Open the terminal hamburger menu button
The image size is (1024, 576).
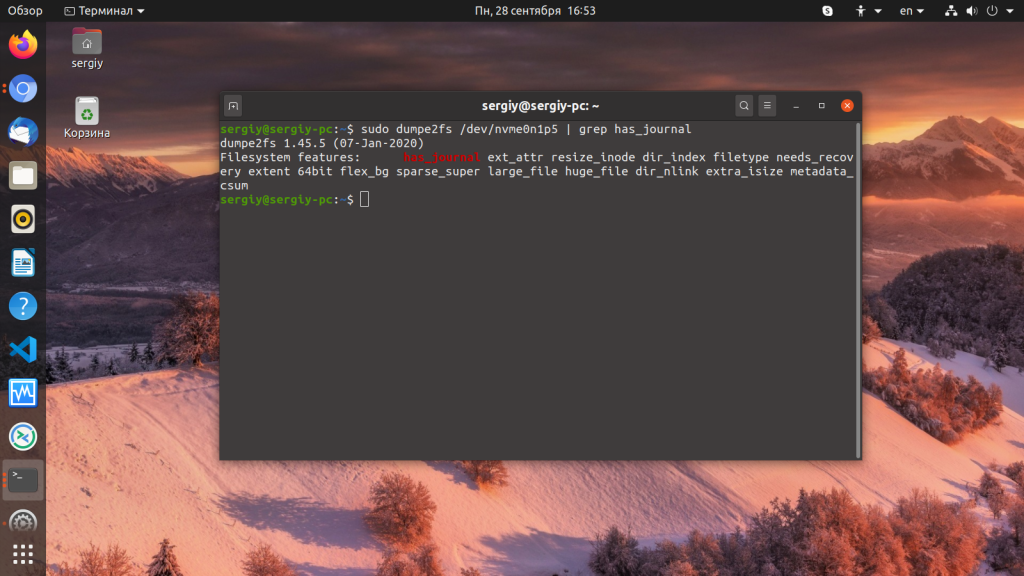pyautogui.click(x=768, y=106)
